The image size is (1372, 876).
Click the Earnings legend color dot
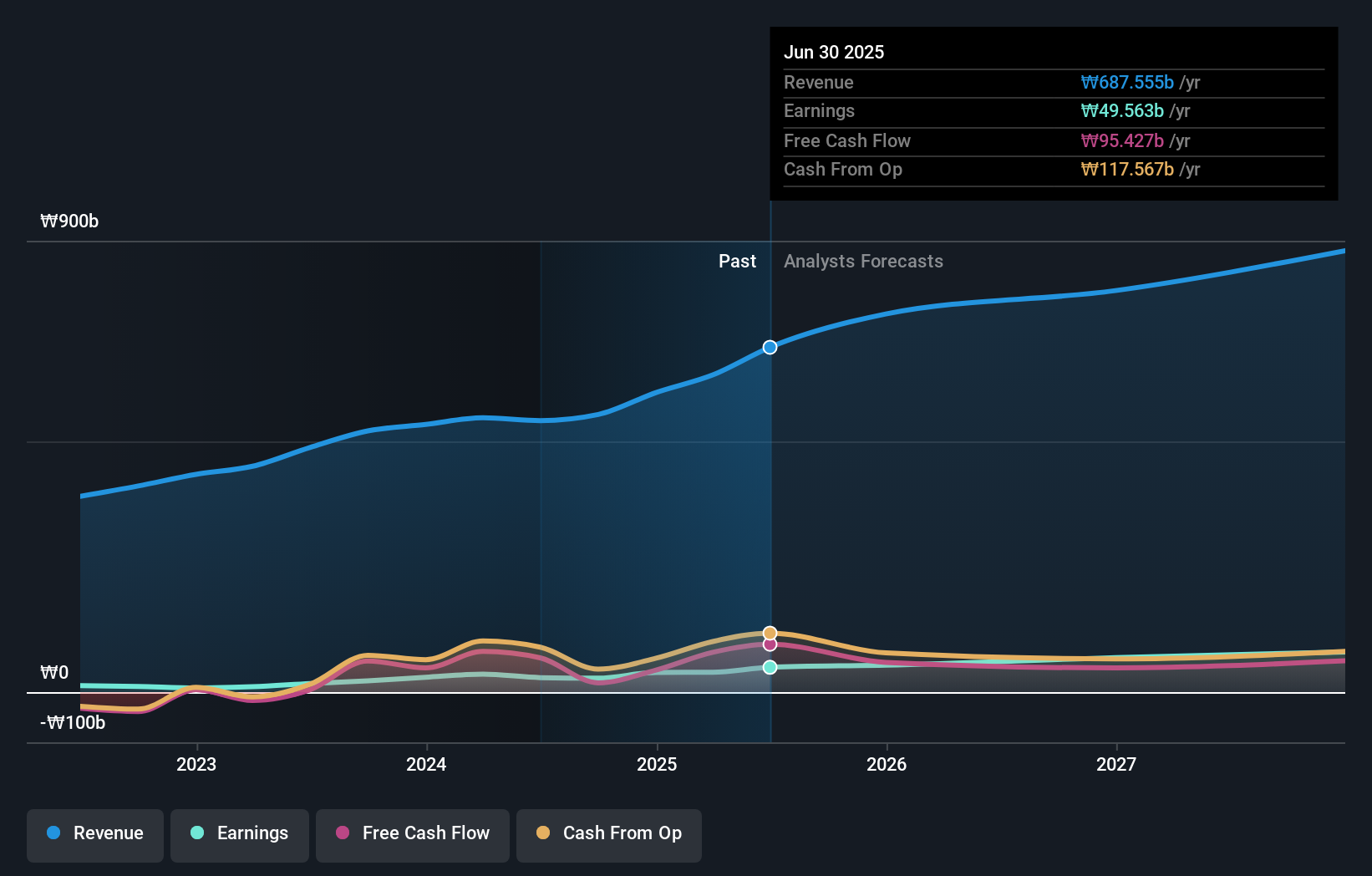coord(196,833)
